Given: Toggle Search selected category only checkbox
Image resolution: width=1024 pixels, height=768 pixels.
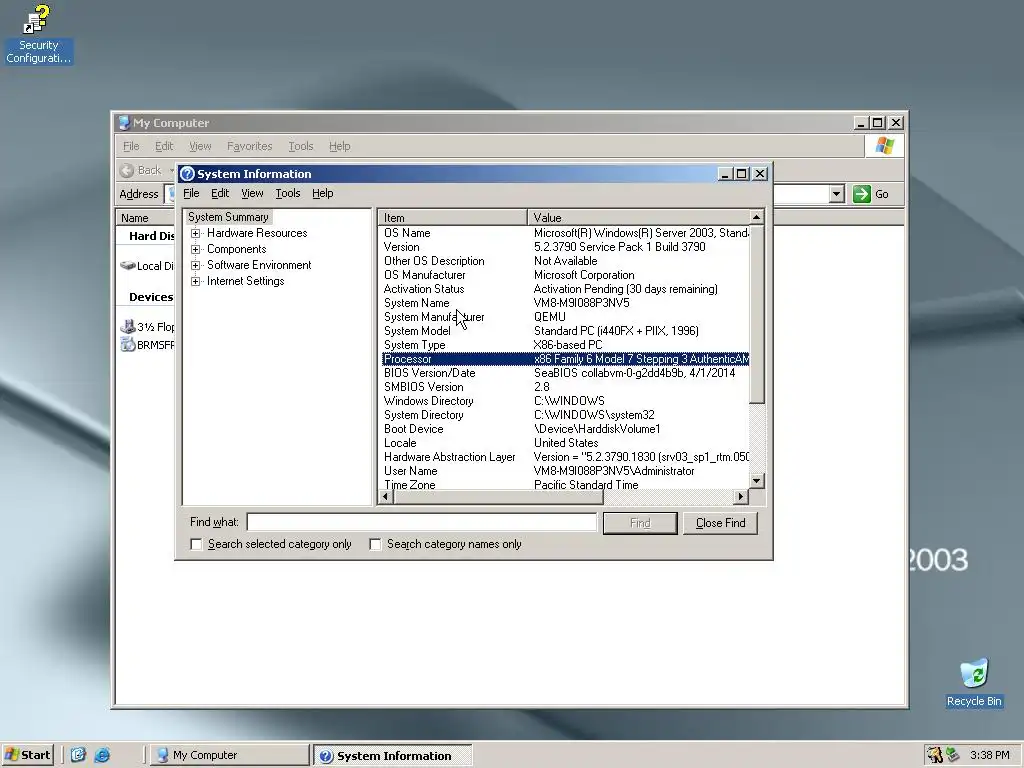Looking at the screenshot, I should pyautogui.click(x=196, y=544).
